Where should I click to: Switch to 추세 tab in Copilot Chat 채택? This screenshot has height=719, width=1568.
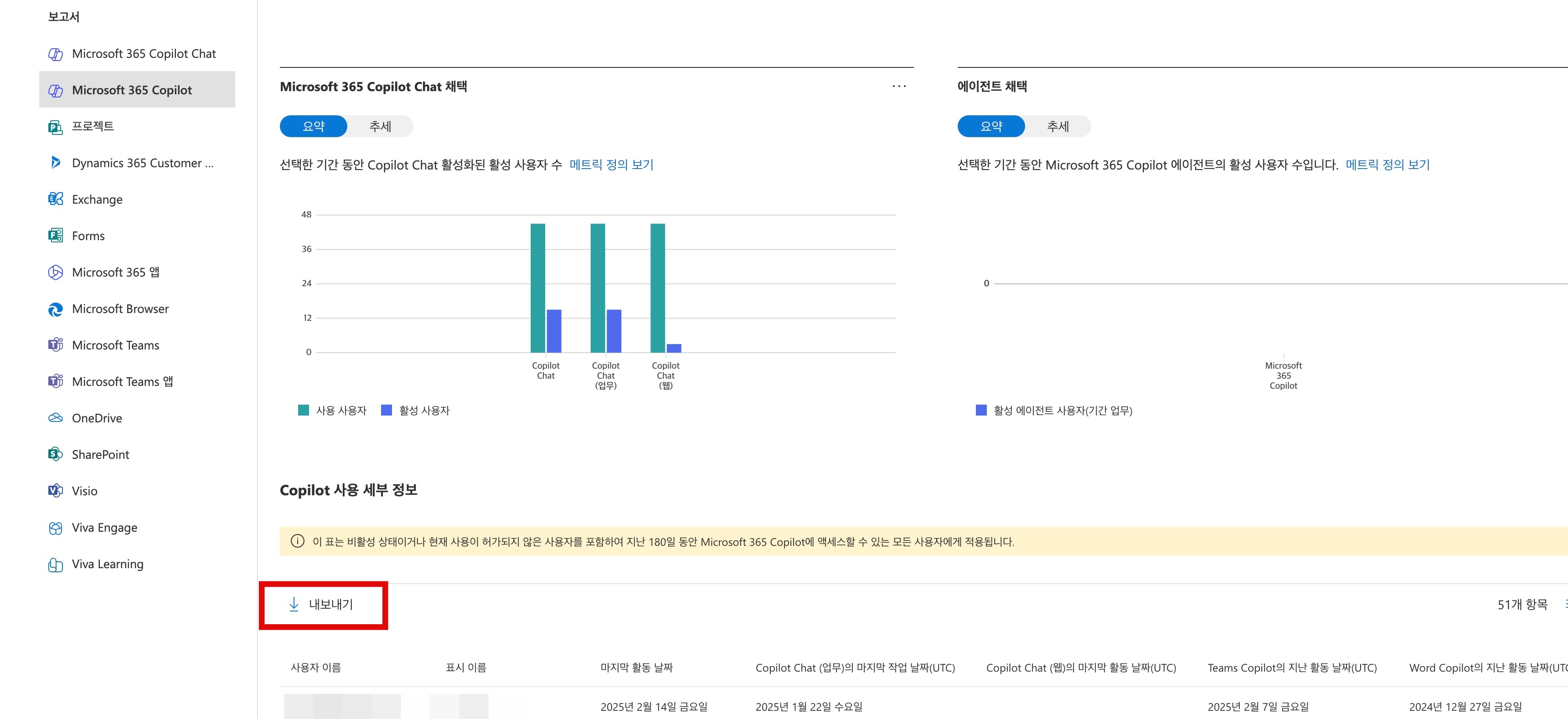click(381, 127)
